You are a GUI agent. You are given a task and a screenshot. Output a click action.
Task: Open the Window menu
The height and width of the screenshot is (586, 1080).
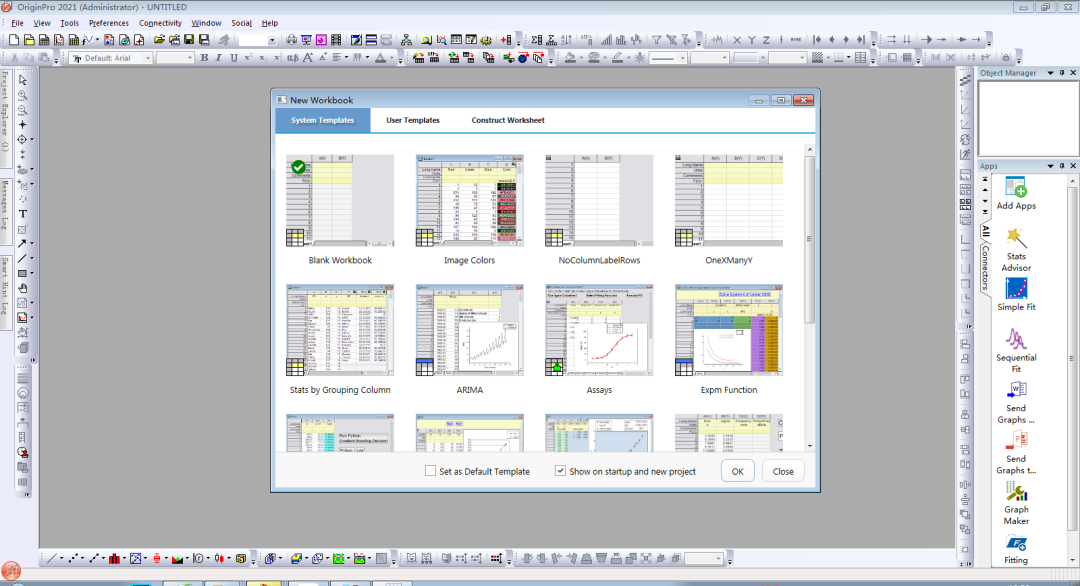point(206,23)
